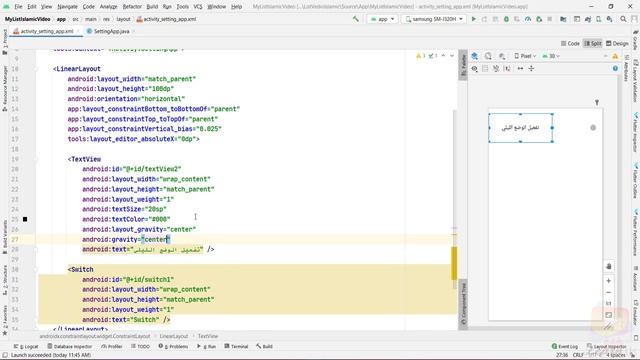Switch editor to Code view
The image size is (640, 360).
point(570,43)
